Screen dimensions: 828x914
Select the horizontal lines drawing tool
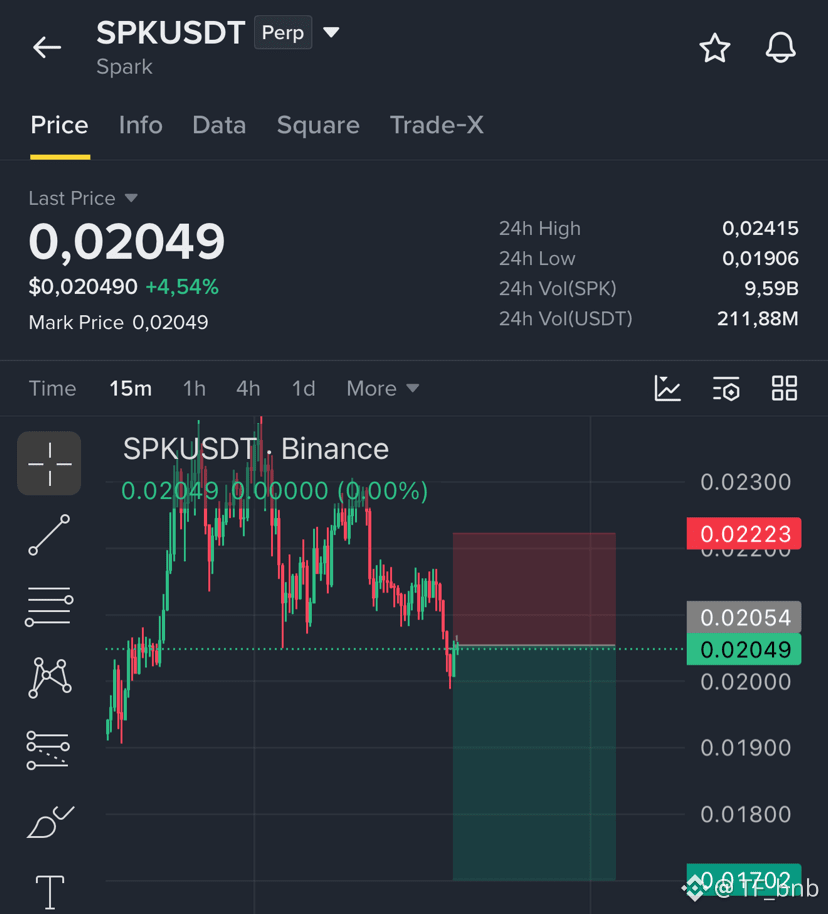pos(50,607)
